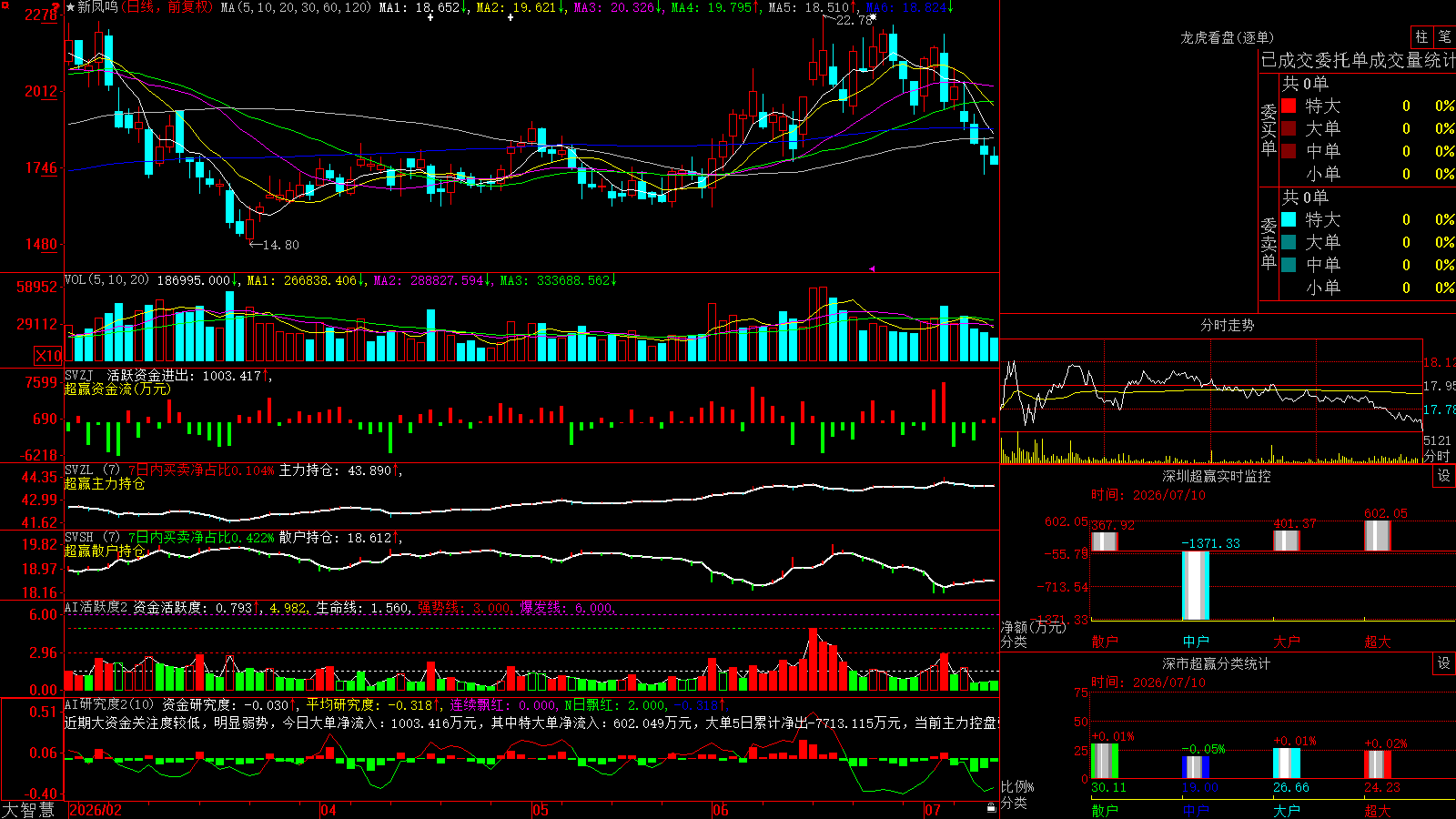The width and height of the screenshot is (1456, 819).
Task: Click the magenta arrow marker above volume pane
Action: click(x=872, y=268)
